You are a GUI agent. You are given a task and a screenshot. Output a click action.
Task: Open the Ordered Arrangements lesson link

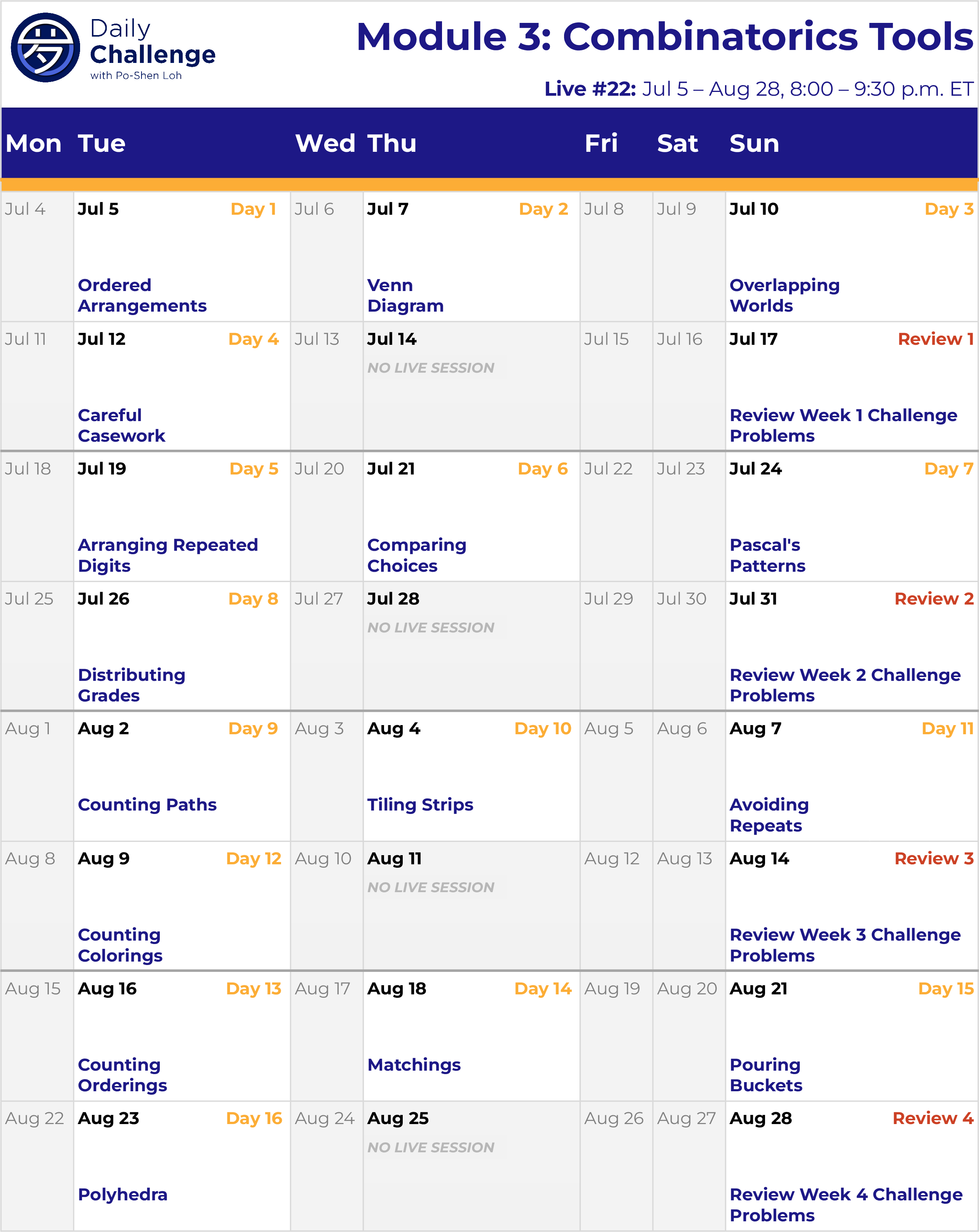point(142,296)
